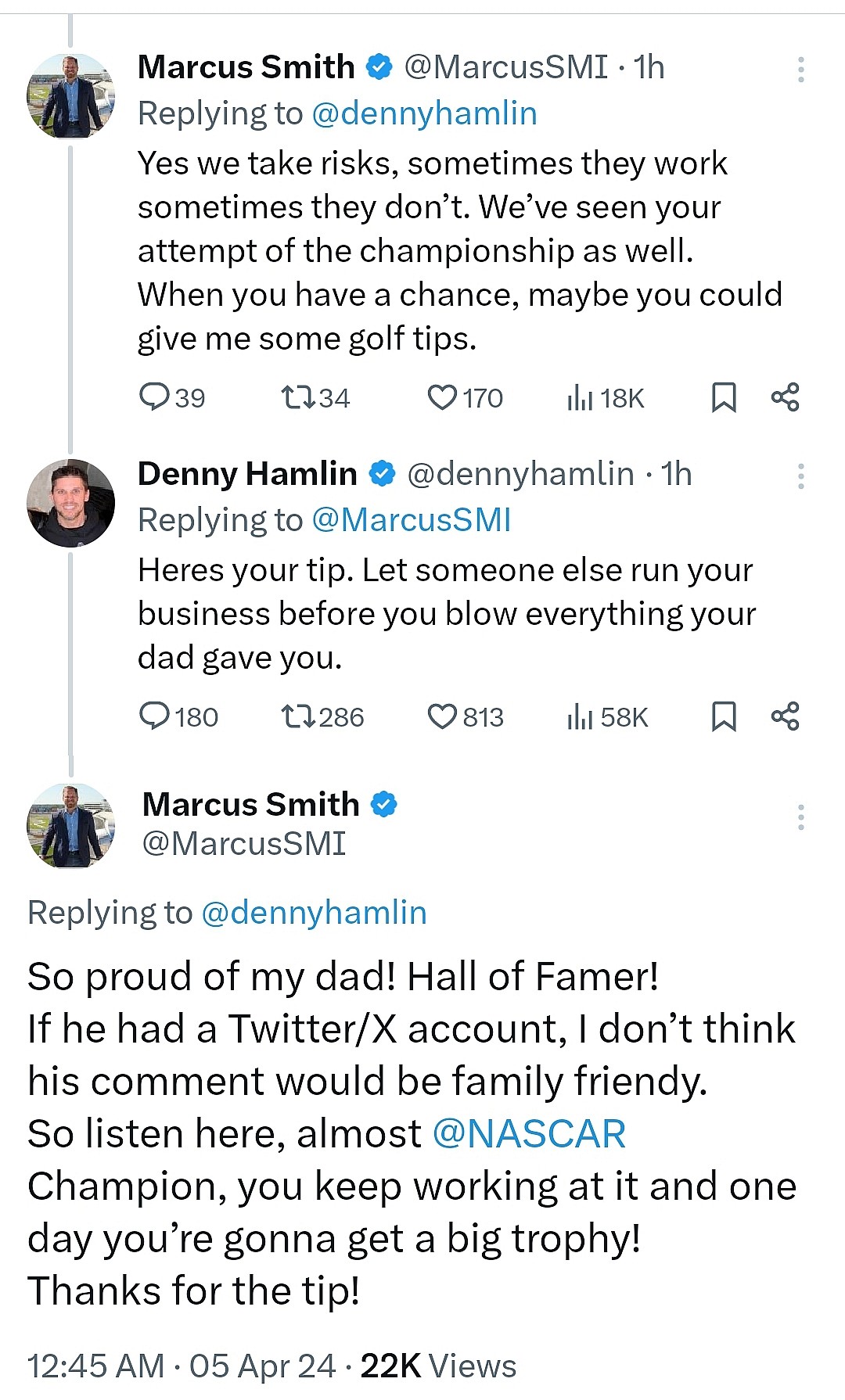This screenshot has height=1400, width=845.
Task: Like the tweet with 170 likes
Action: click(442, 397)
